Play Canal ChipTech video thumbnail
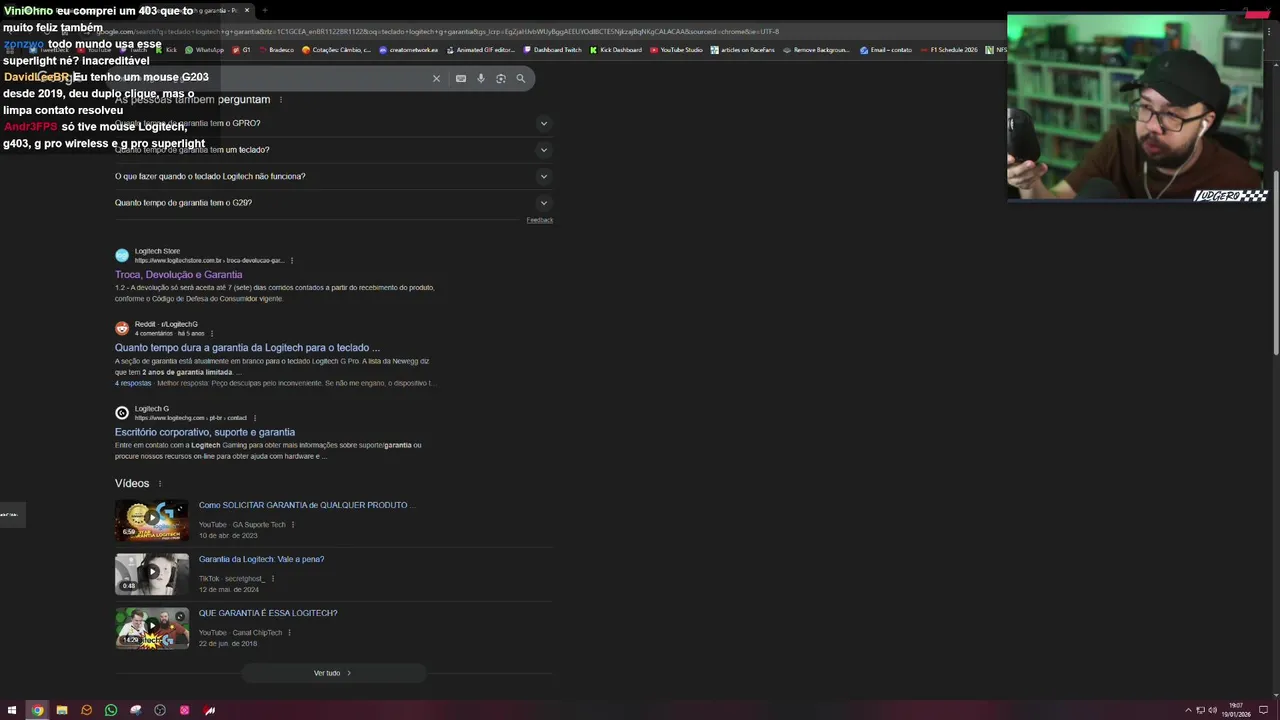Viewport: 1280px width, 720px height. coord(152,628)
